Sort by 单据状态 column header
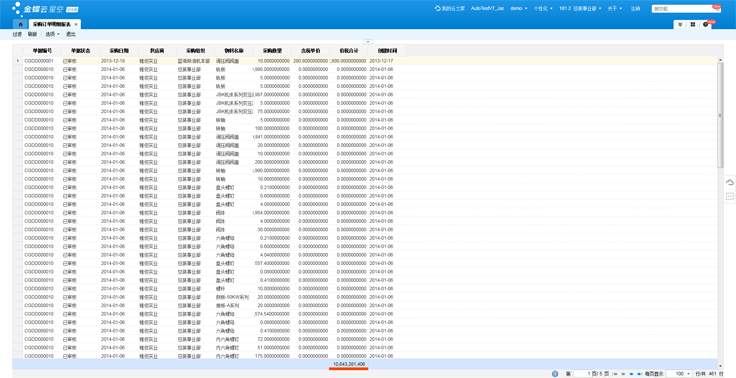Screen dimensions: 736x378 pos(80,50)
